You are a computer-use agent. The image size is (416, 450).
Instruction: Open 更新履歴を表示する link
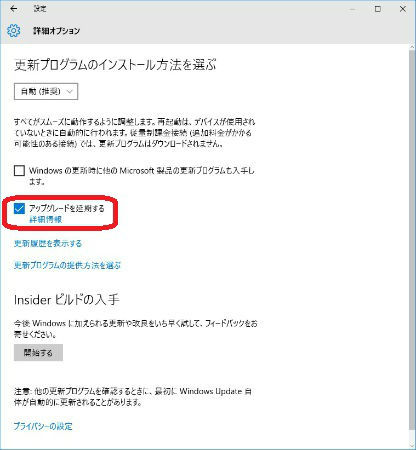(48, 243)
